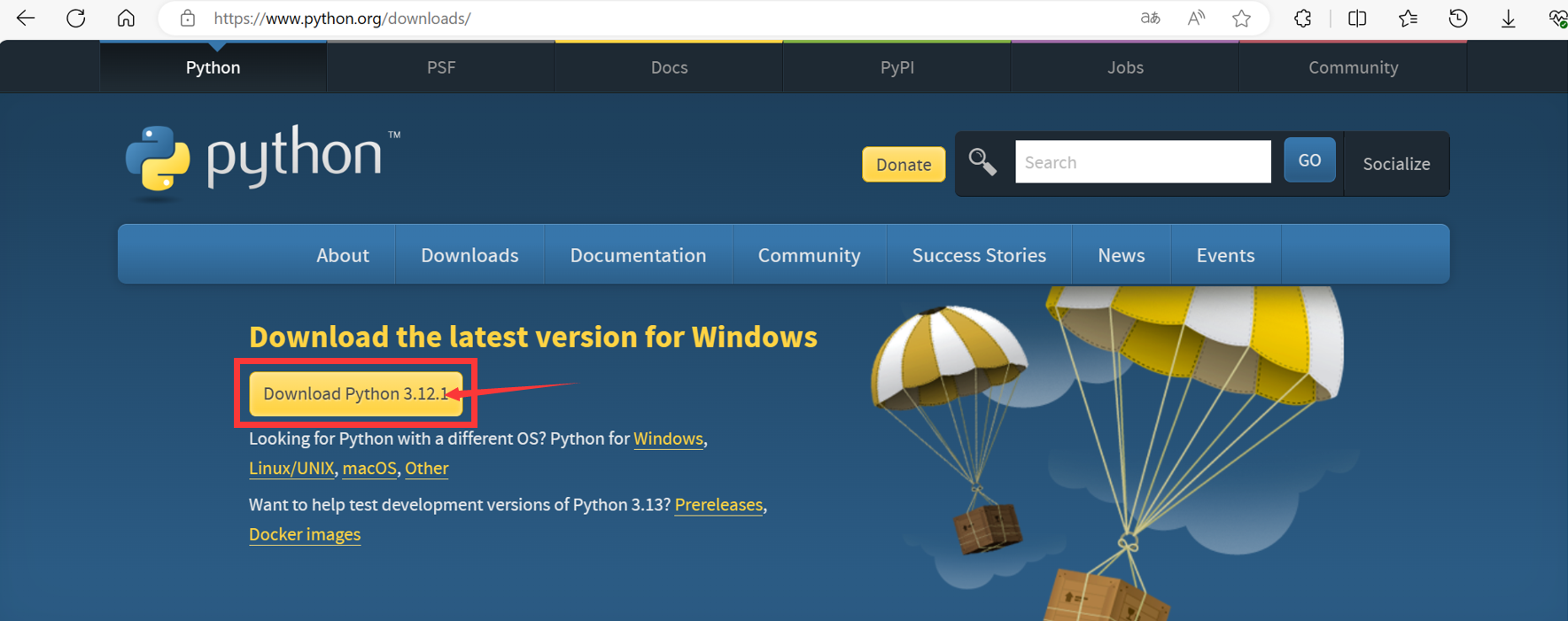
Task: Open the Downloads navigation menu
Action: pyautogui.click(x=470, y=255)
